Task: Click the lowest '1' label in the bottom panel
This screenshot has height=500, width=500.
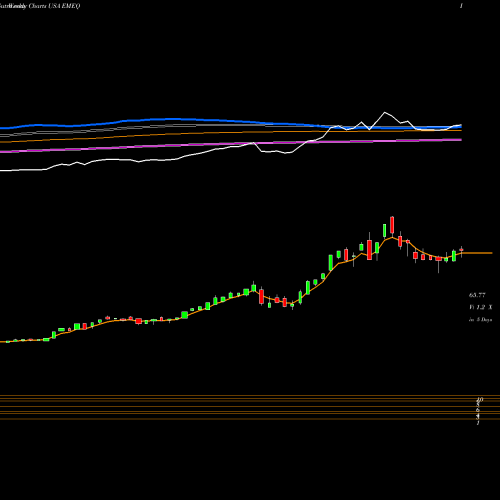Action: pos(478,423)
